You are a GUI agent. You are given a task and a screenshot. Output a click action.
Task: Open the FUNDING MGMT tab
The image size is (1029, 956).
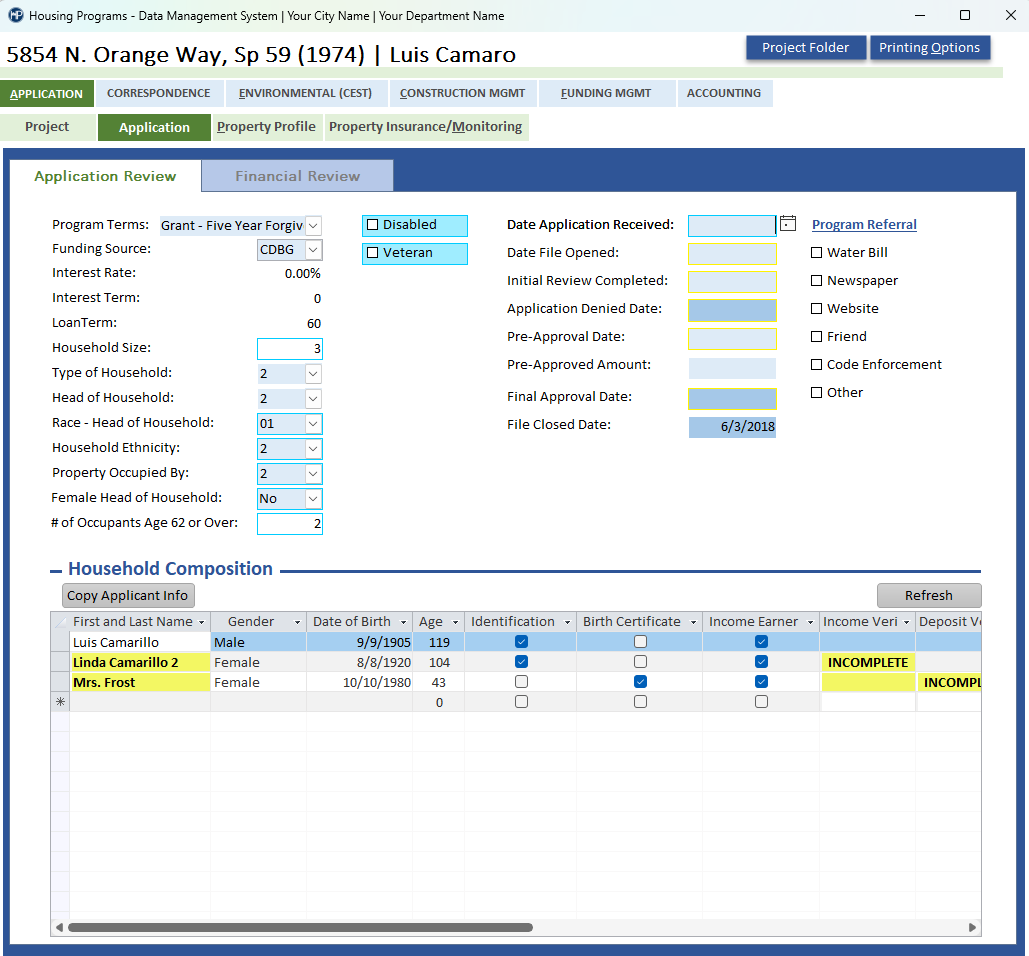tap(606, 93)
